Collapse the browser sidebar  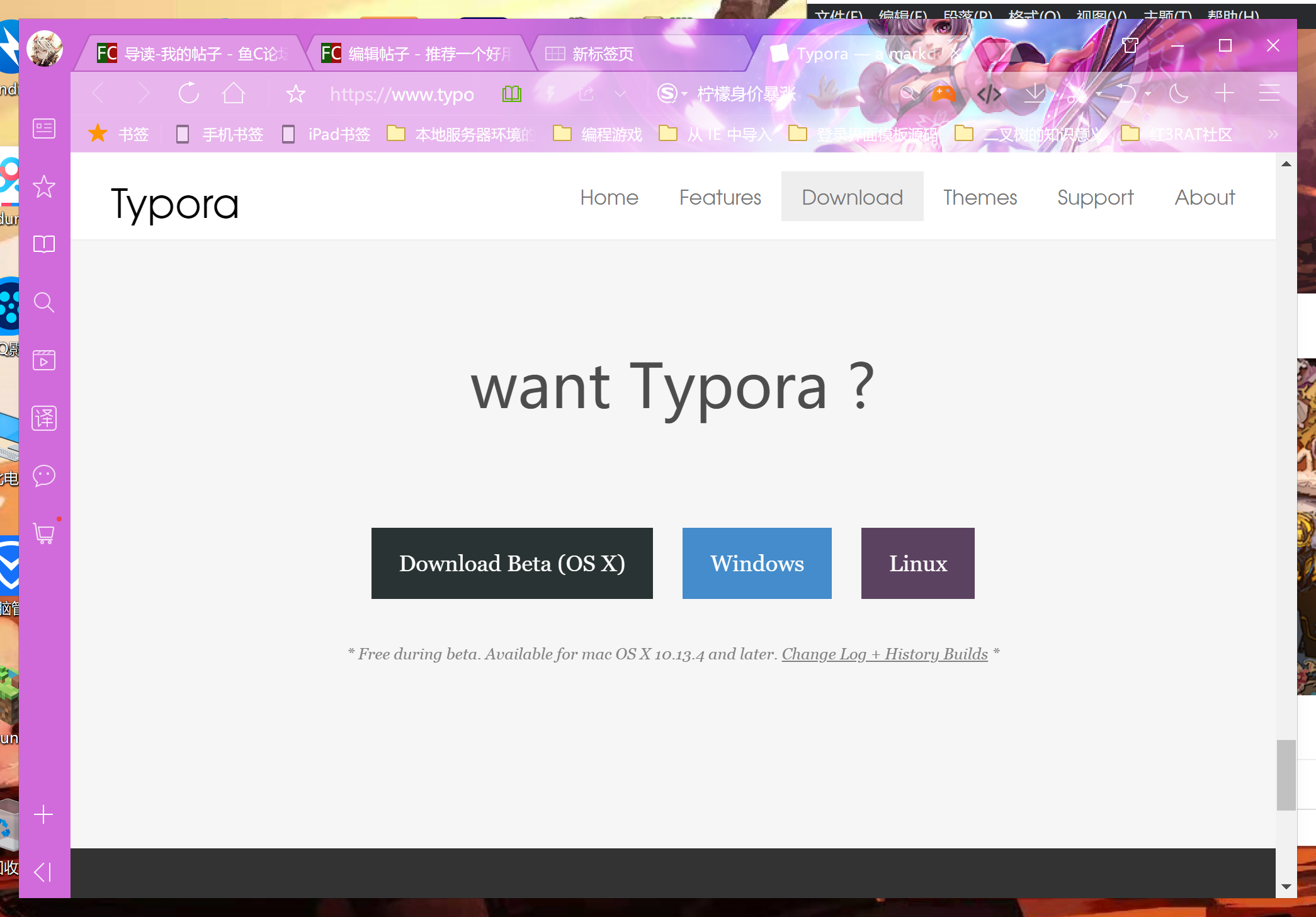43,872
